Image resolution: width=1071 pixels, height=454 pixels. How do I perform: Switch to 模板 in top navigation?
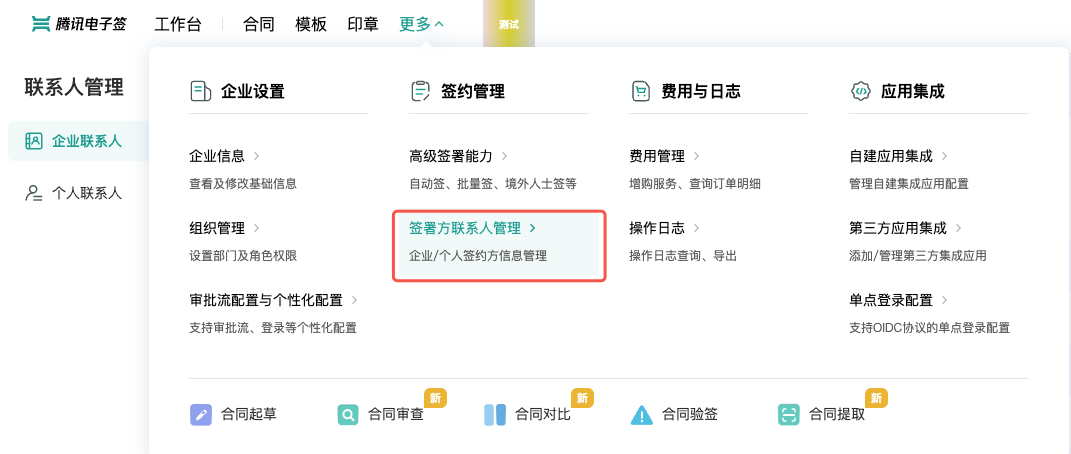311,24
